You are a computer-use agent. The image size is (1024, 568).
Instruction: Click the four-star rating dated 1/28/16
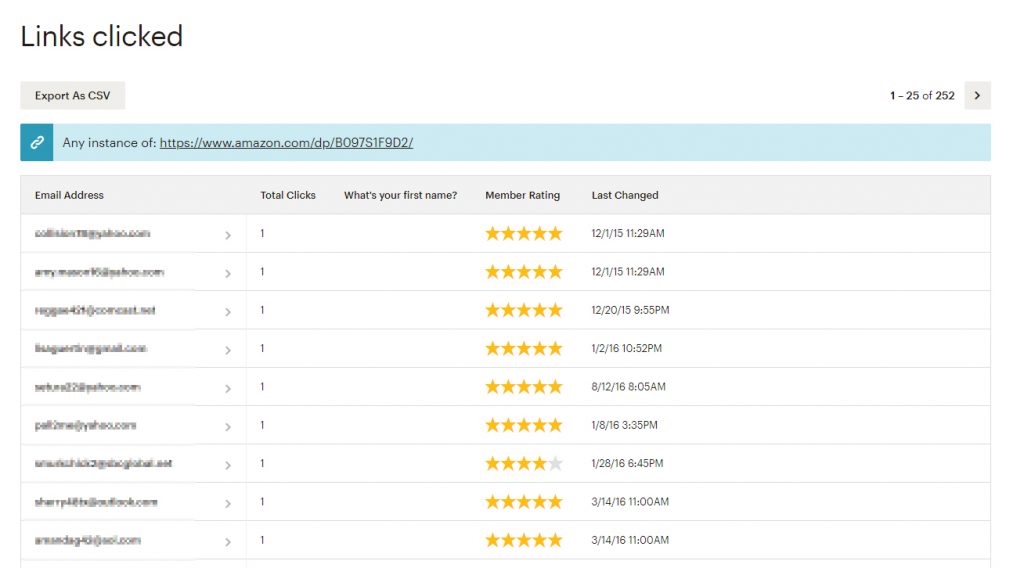click(x=524, y=464)
